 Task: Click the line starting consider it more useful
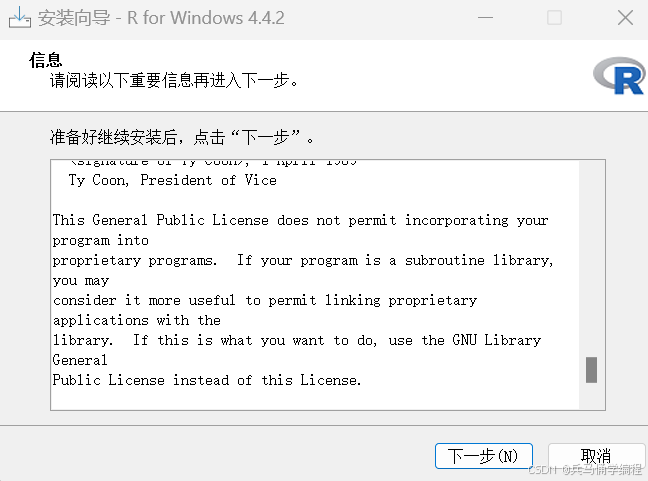pyautogui.click(x=265, y=300)
